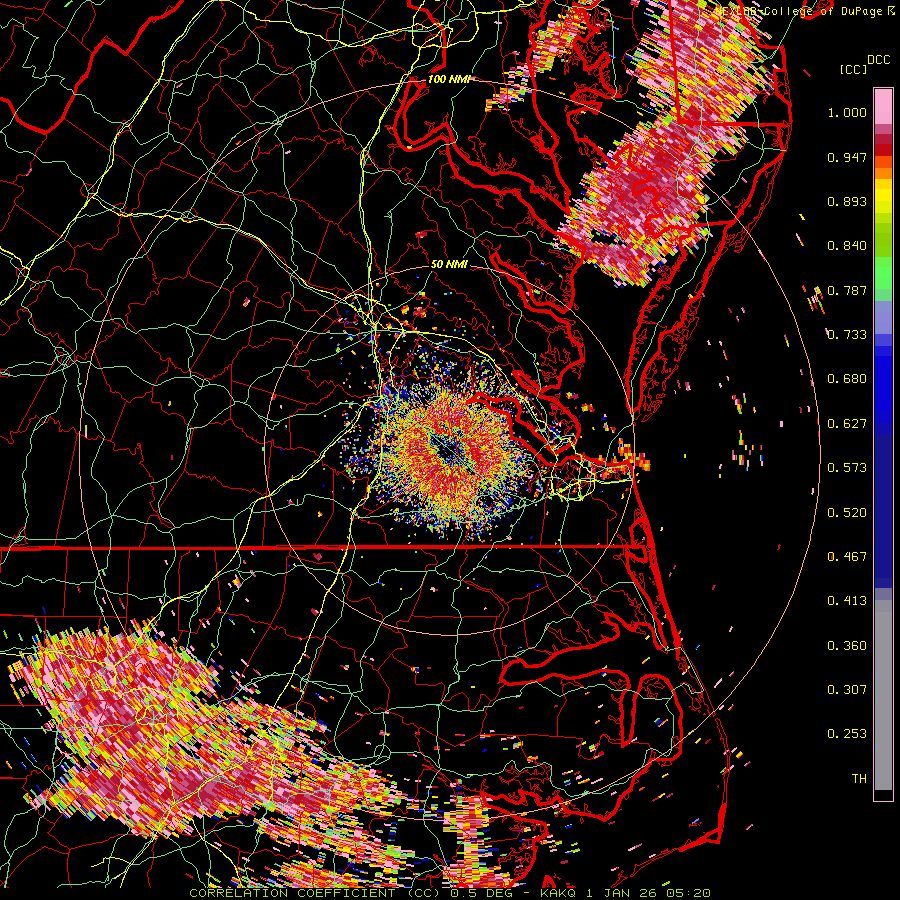
Task: Click the Correlation Coefficient caption at bottom
Action: 450,893
